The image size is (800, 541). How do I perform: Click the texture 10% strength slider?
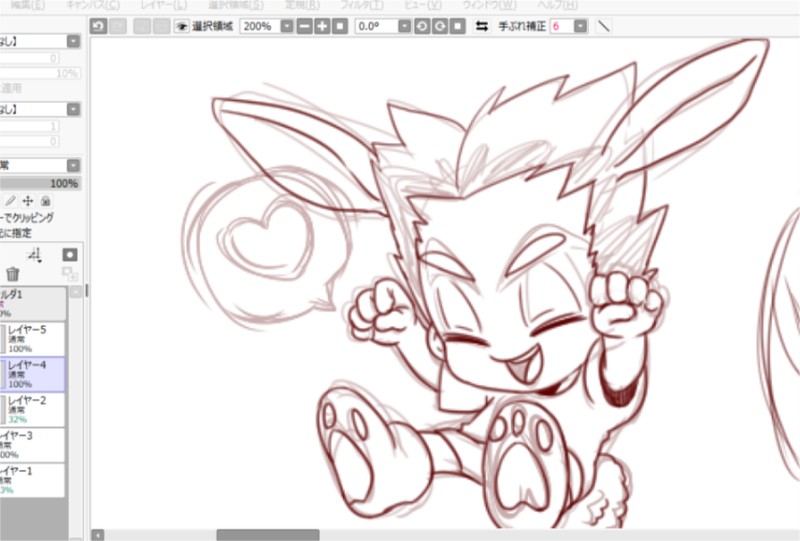tap(40, 73)
